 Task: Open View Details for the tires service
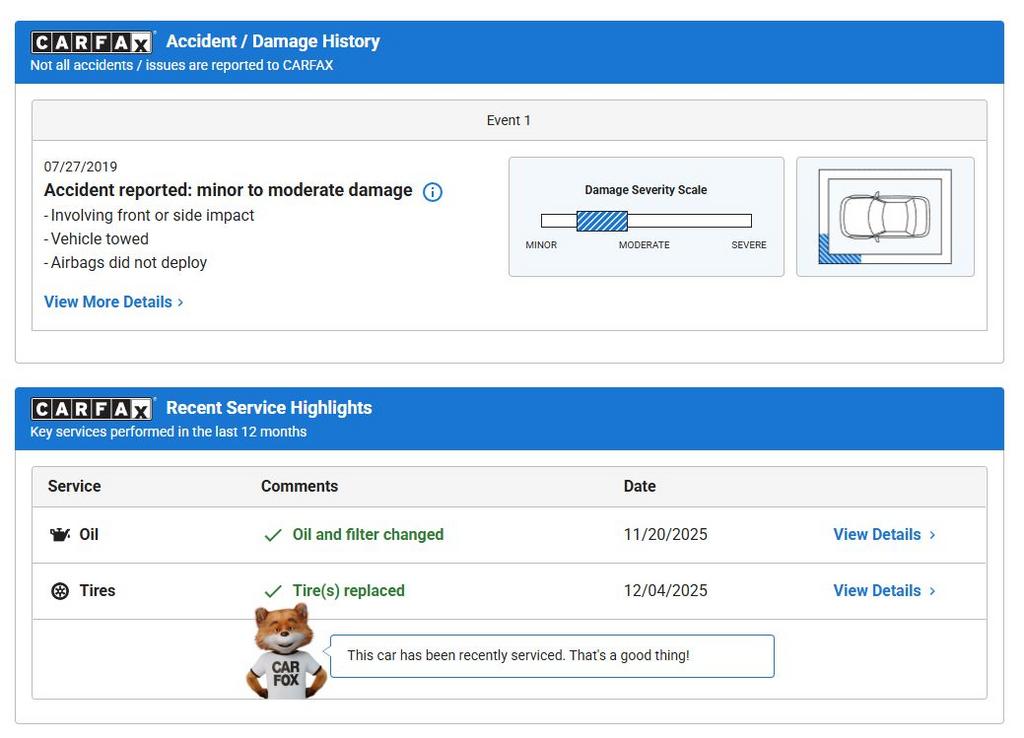(x=884, y=591)
